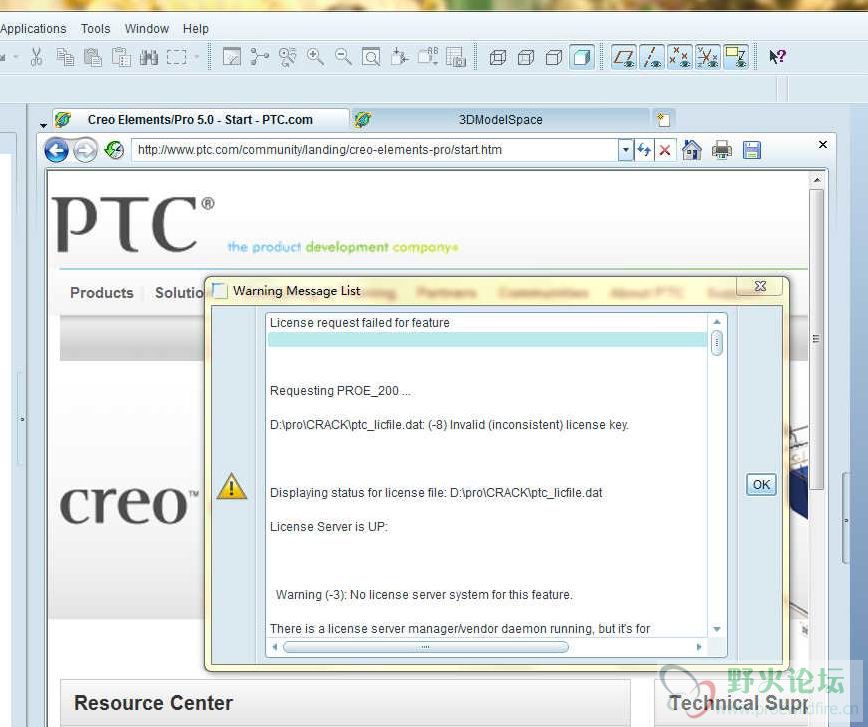This screenshot has height=727, width=868.
Task: Save the browser page
Action: point(752,150)
